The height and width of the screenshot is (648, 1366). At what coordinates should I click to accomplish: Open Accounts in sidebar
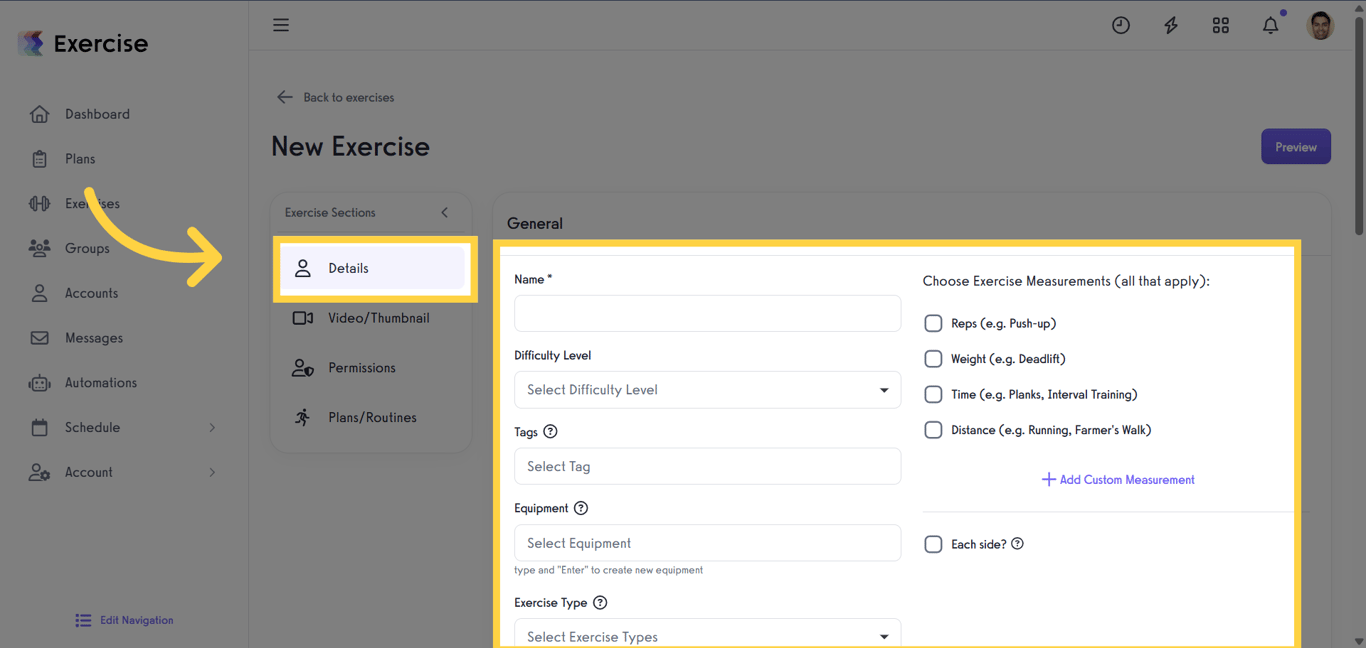[91, 293]
